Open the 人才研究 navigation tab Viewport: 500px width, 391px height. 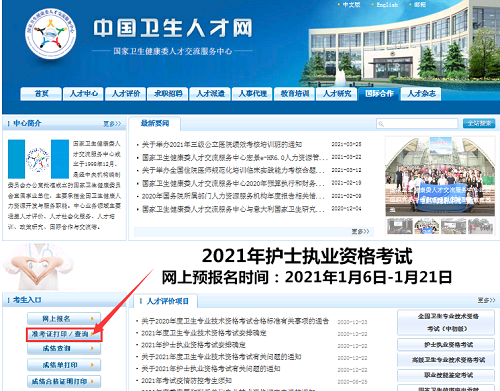coord(337,94)
